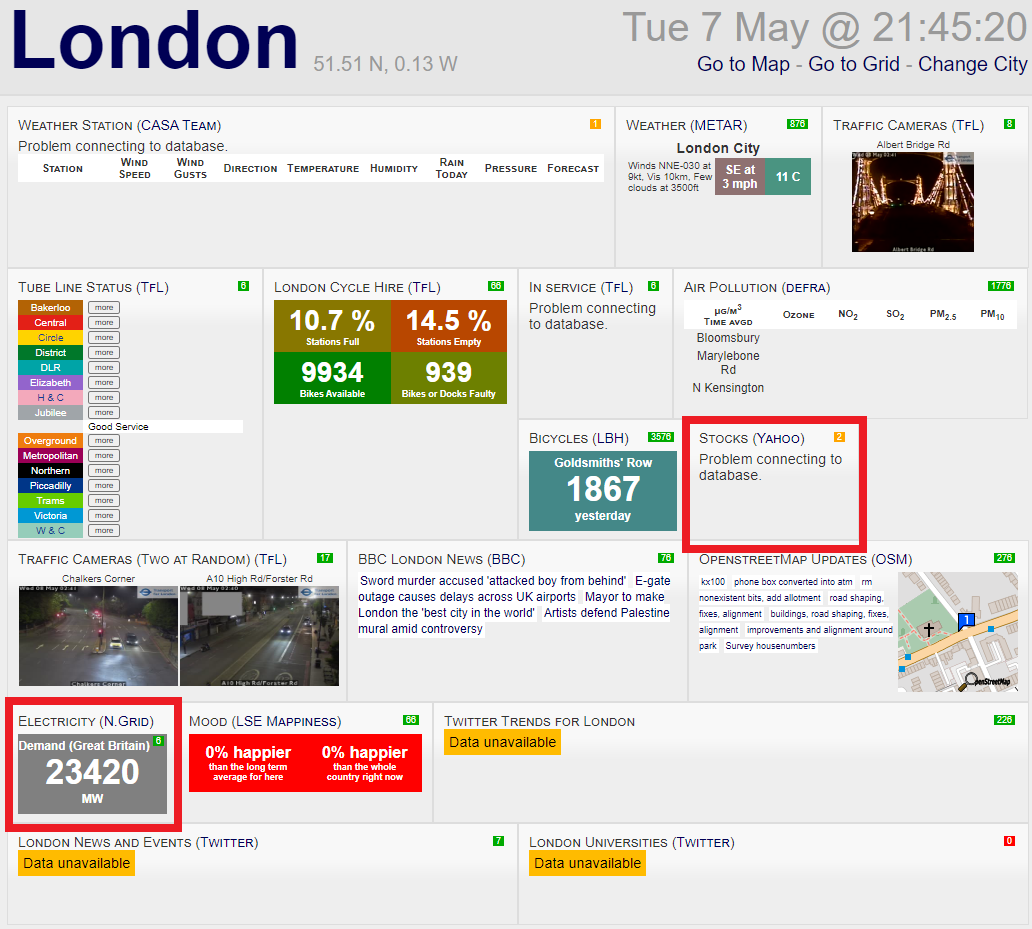Image resolution: width=1032 pixels, height=929 pixels.
Task: Click the green 76 badge on BBC London News
Action: tap(666, 558)
